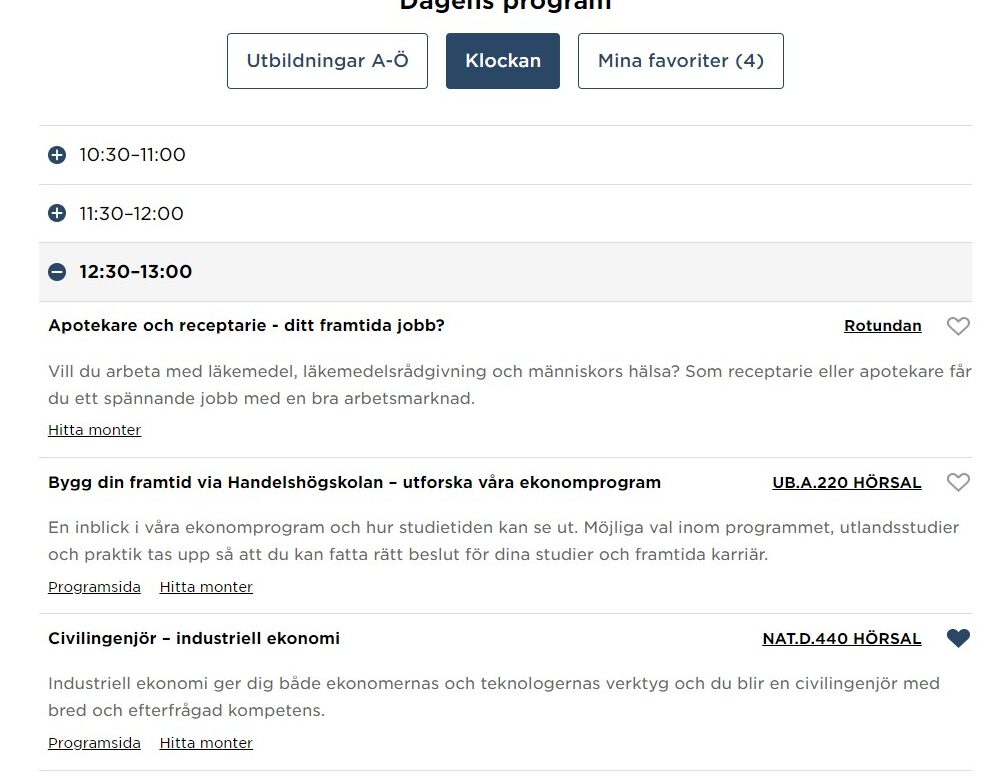Open the UB.A.220 HÖRSAL location link

click(x=847, y=482)
